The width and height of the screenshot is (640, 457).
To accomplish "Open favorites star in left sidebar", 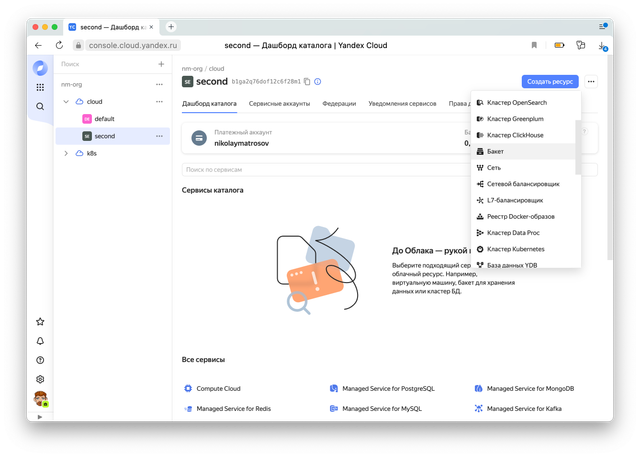I will pos(40,322).
